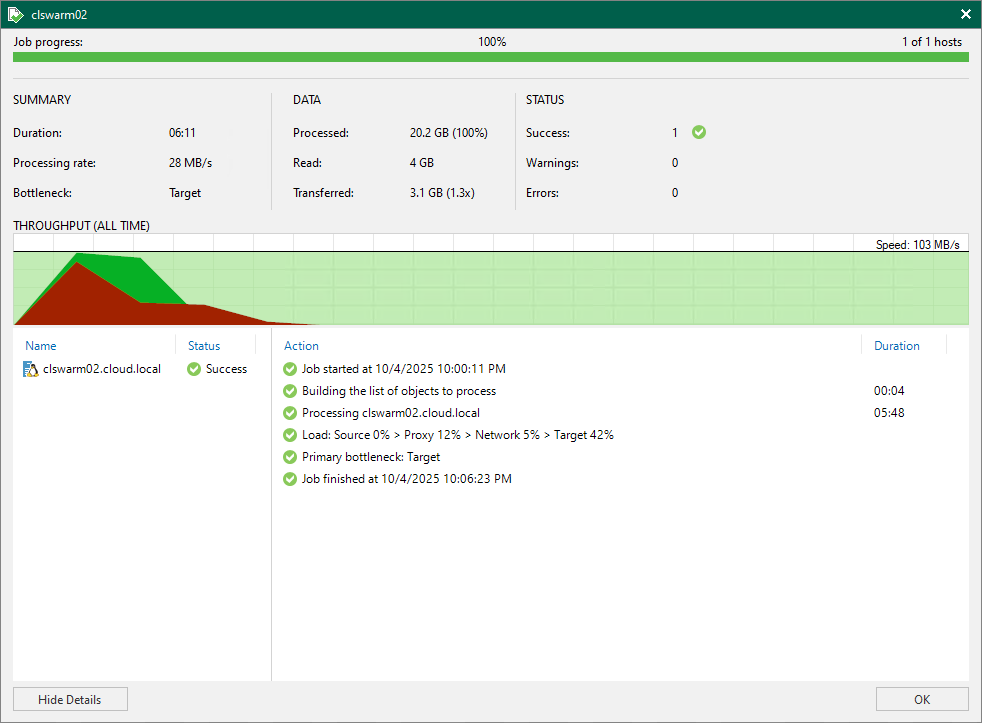Click the check icon beside Load: Source entry

click(x=290, y=435)
